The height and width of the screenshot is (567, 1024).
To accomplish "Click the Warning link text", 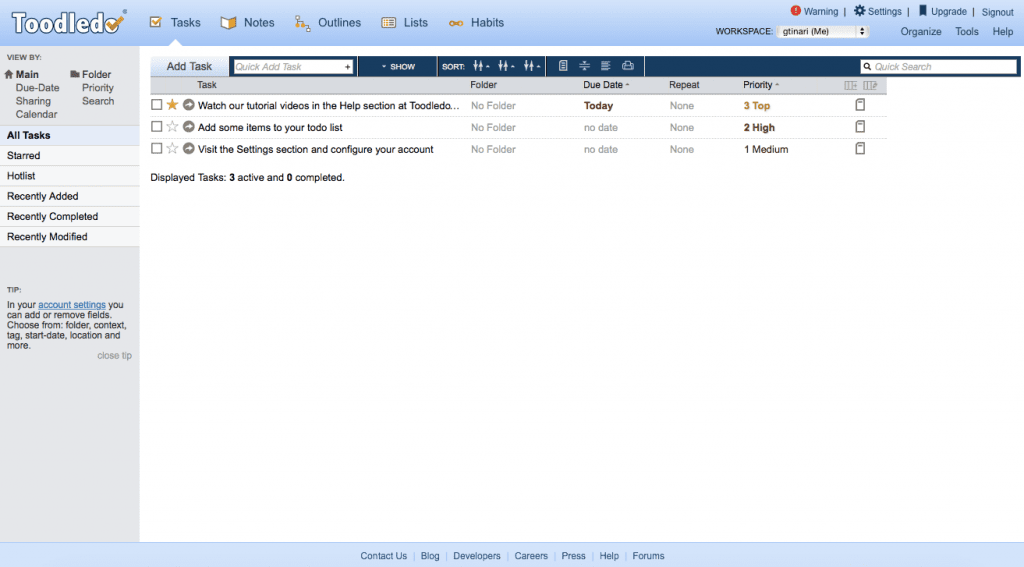I will [821, 12].
